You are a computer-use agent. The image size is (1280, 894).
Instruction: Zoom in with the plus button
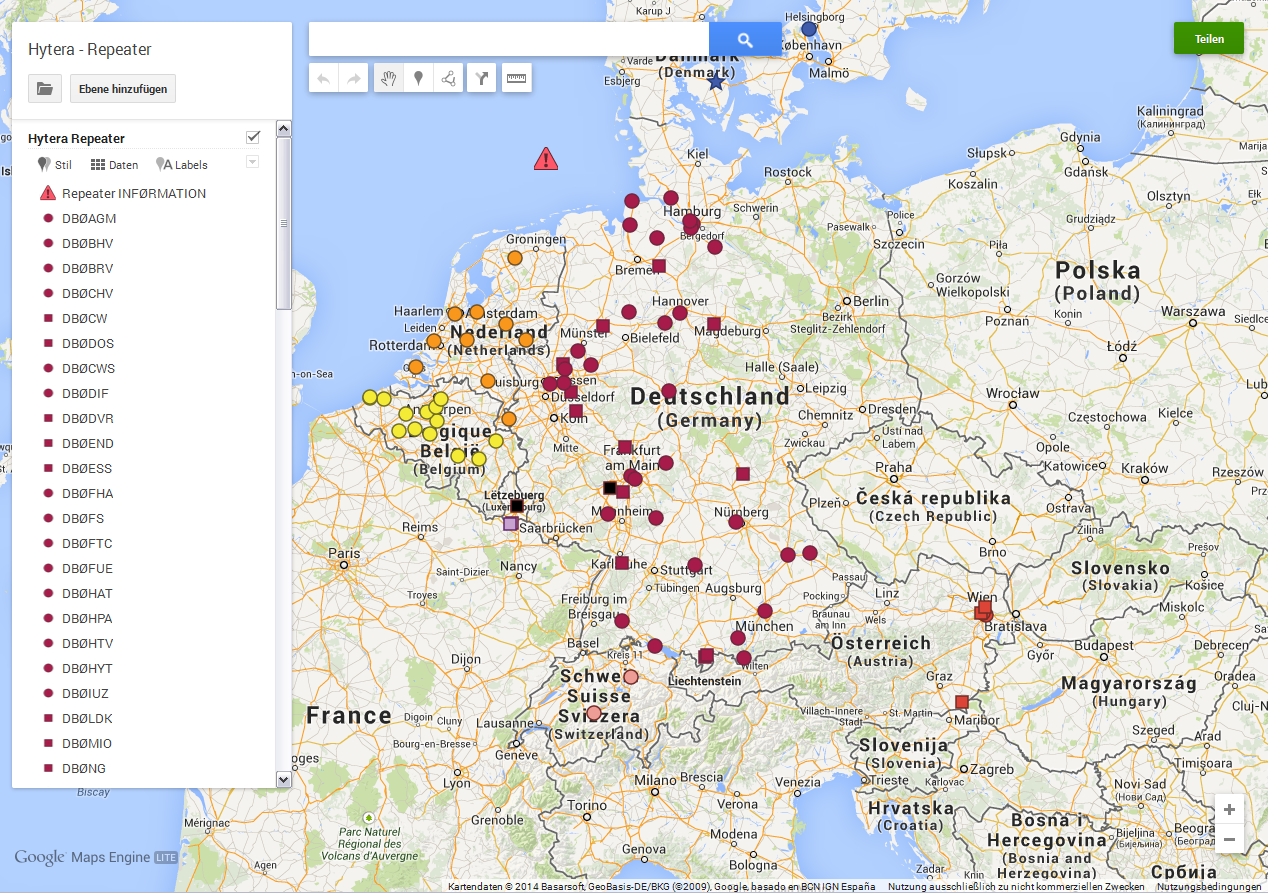pyautogui.click(x=1229, y=809)
